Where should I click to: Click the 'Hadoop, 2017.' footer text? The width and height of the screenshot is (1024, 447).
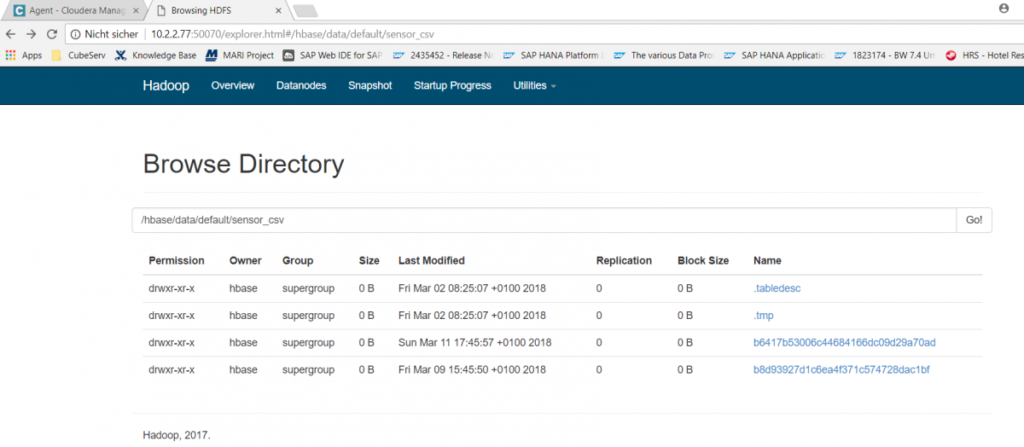[176, 434]
